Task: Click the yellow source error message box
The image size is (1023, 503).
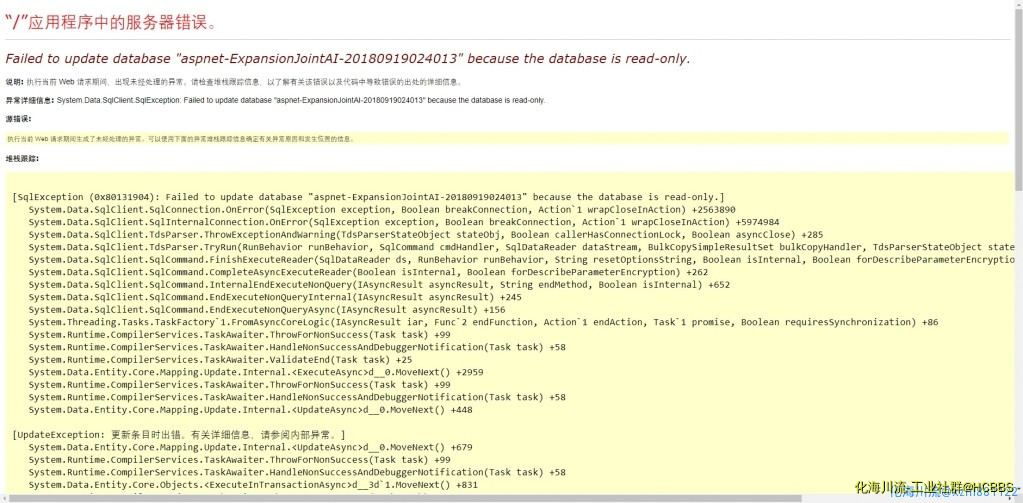Action: coord(180,139)
